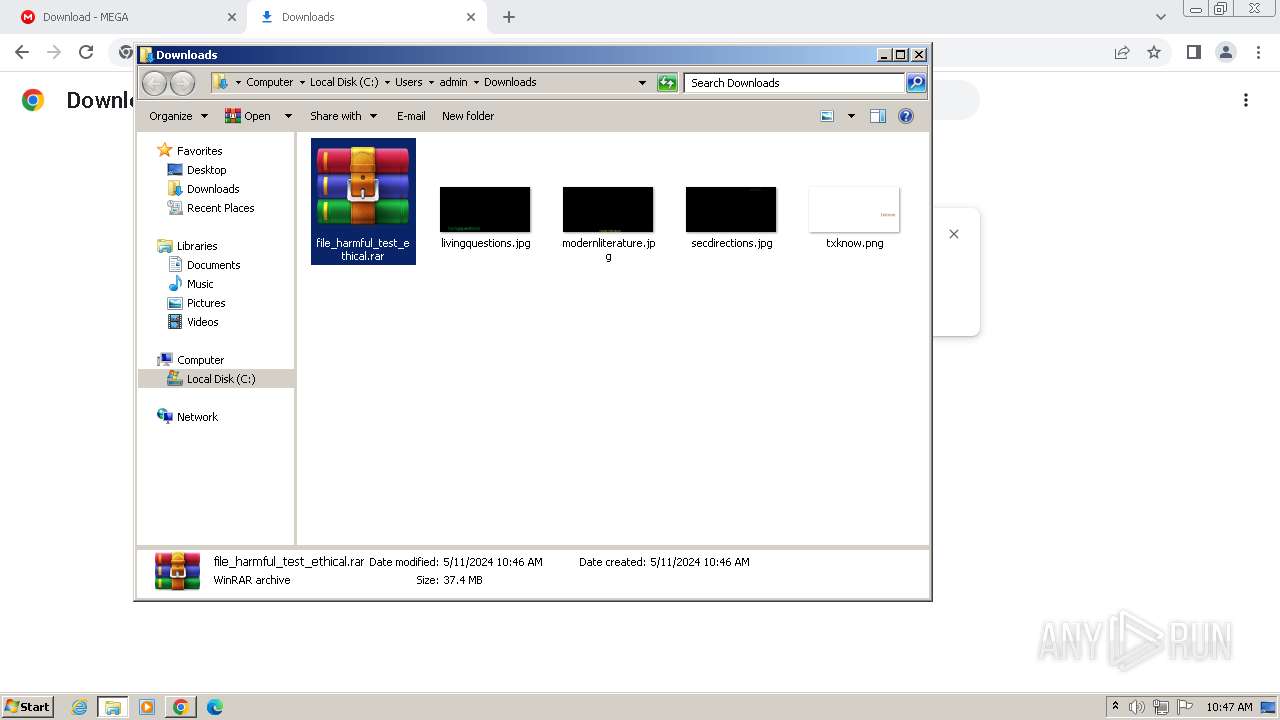1280x720 pixels.
Task: Click the Change your view icon
Action: point(827,116)
